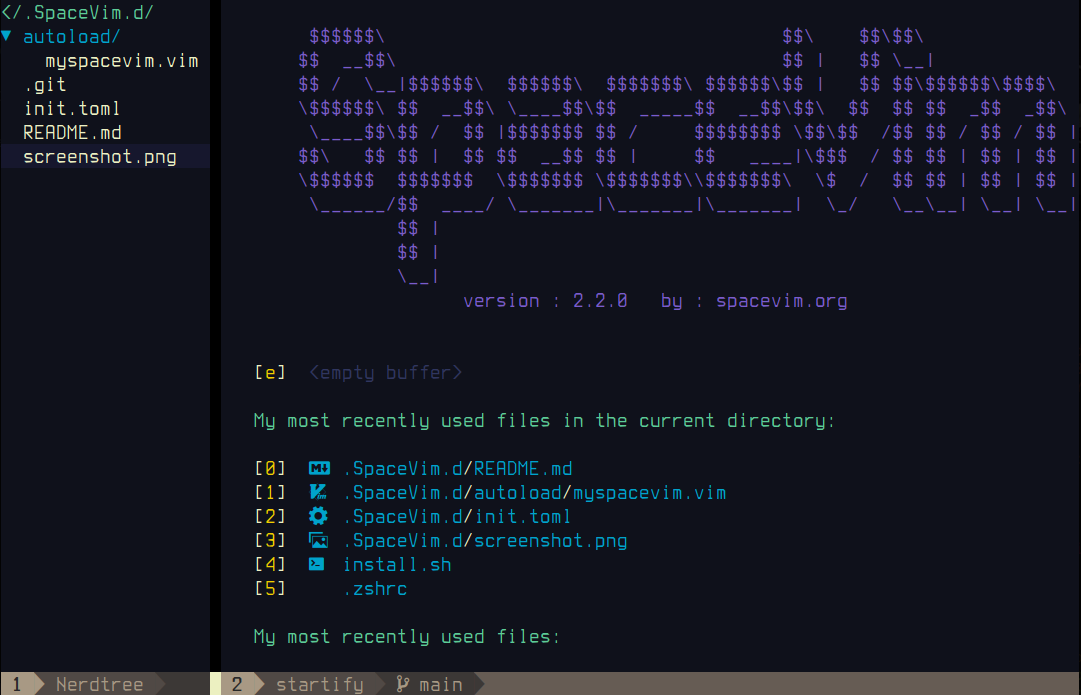Click the [5] shortcut index
The height and width of the screenshot is (695, 1081).
click(x=270, y=589)
